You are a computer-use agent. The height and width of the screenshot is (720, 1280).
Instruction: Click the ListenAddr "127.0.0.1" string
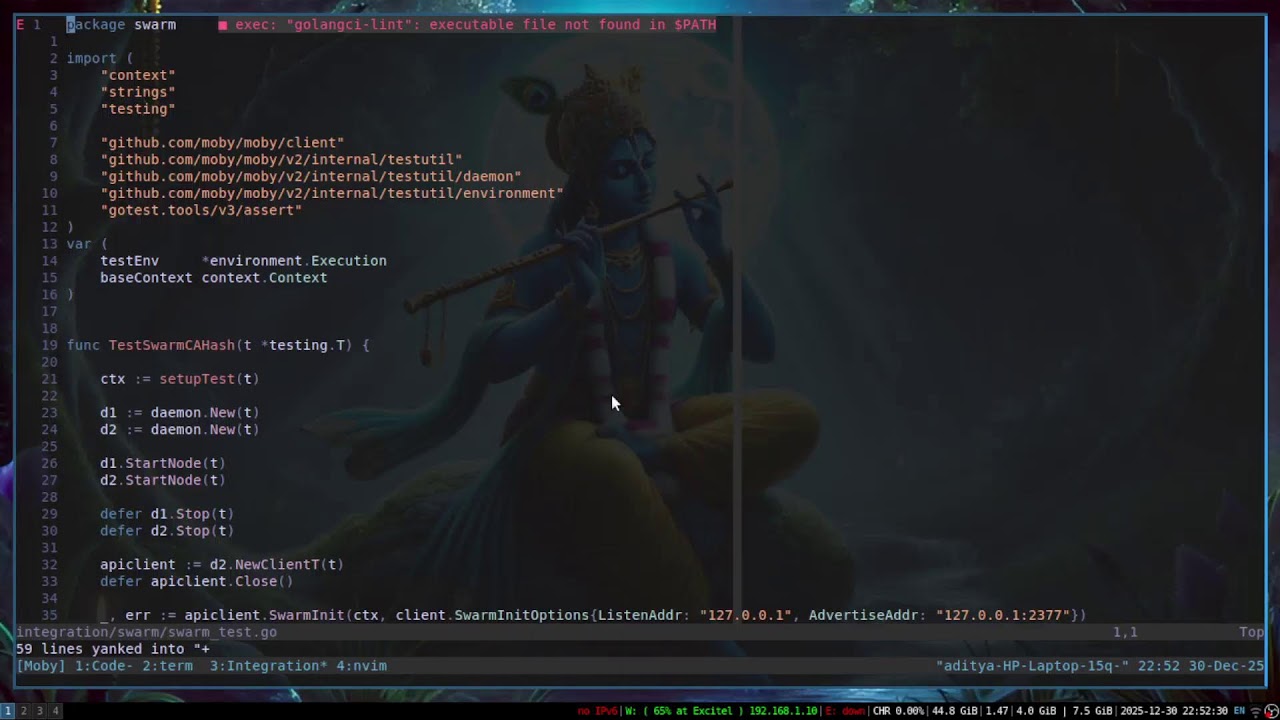click(745, 616)
